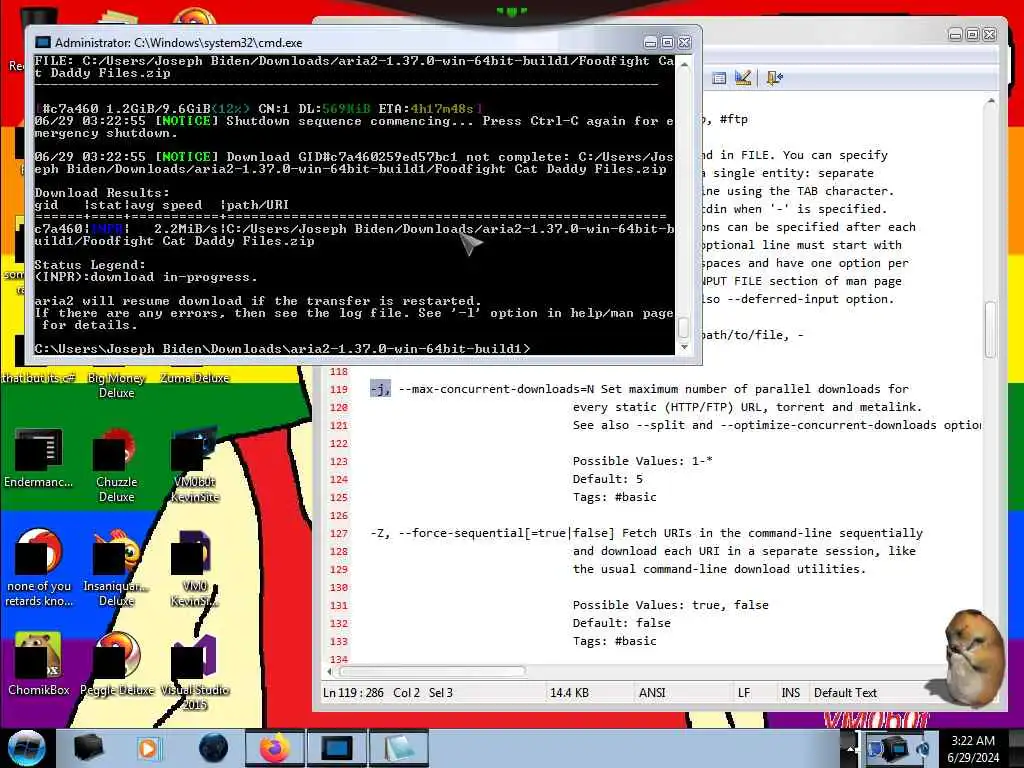Switch to Firefox from the taskbar
The height and width of the screenshot is (768, 1024).
point(275,748)
